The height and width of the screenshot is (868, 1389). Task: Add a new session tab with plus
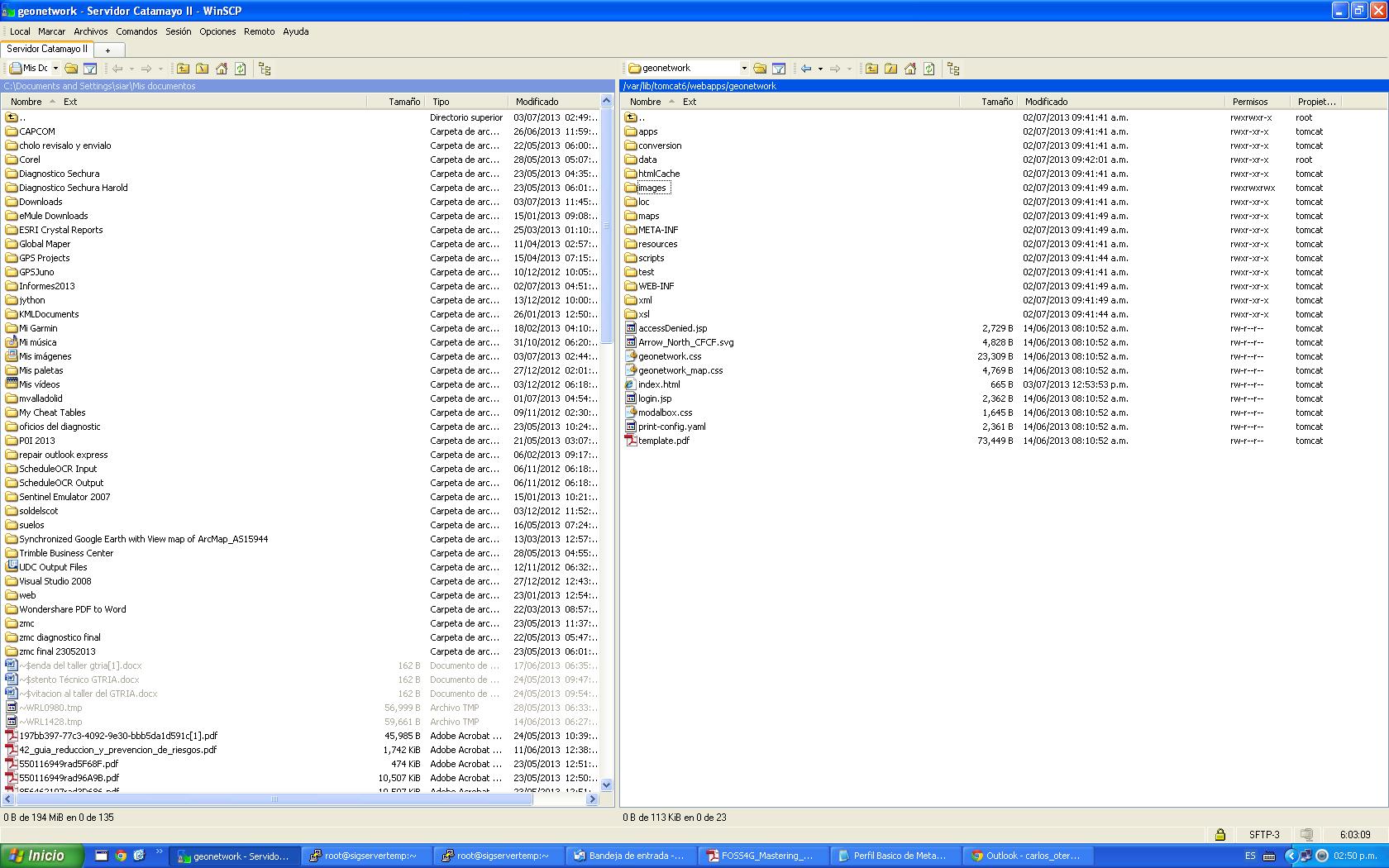pos(107,50)
